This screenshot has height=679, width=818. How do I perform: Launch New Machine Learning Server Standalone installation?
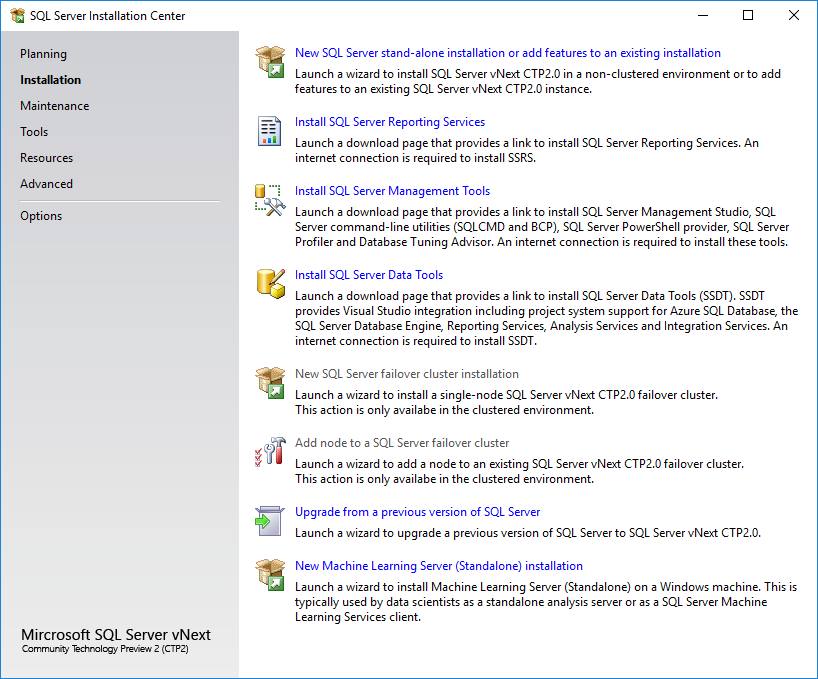pyautogui.click(x=439, y=565)
